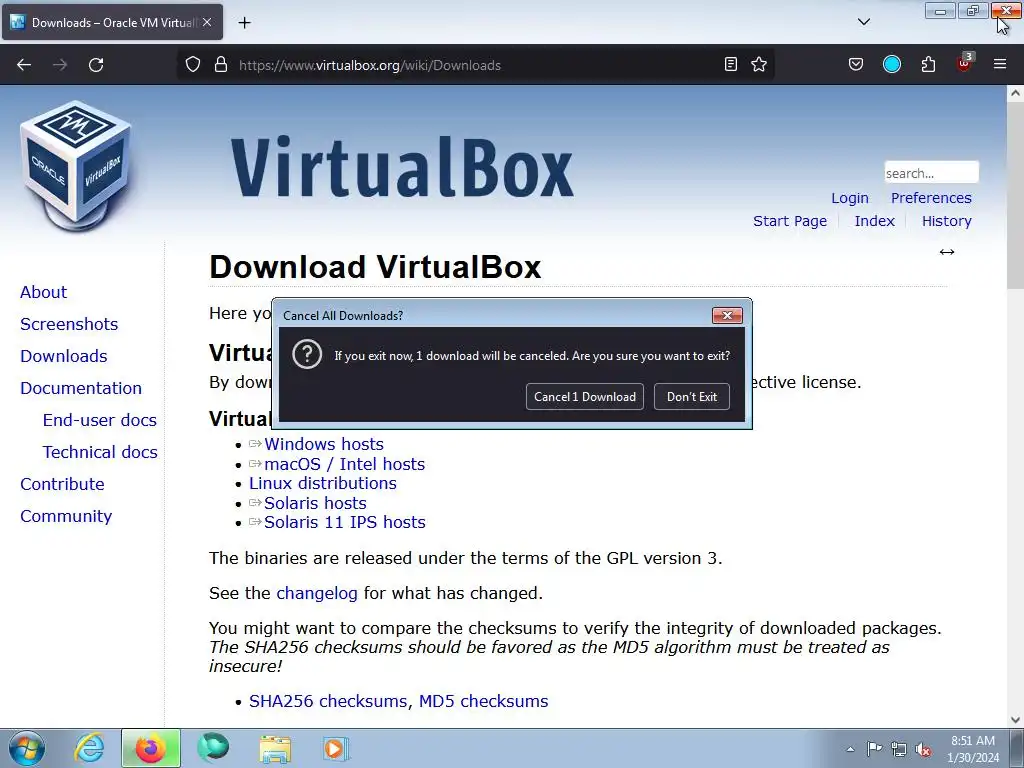Toggle Reader View icon in address bar

[x=731, y=64]
